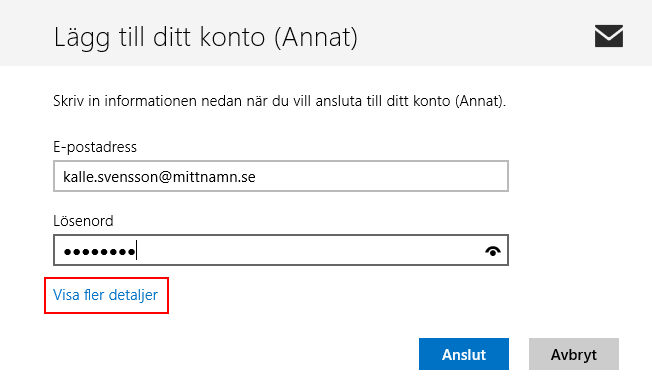
Task: Cancel with the Avbryt button
Action: click(574, 354)
